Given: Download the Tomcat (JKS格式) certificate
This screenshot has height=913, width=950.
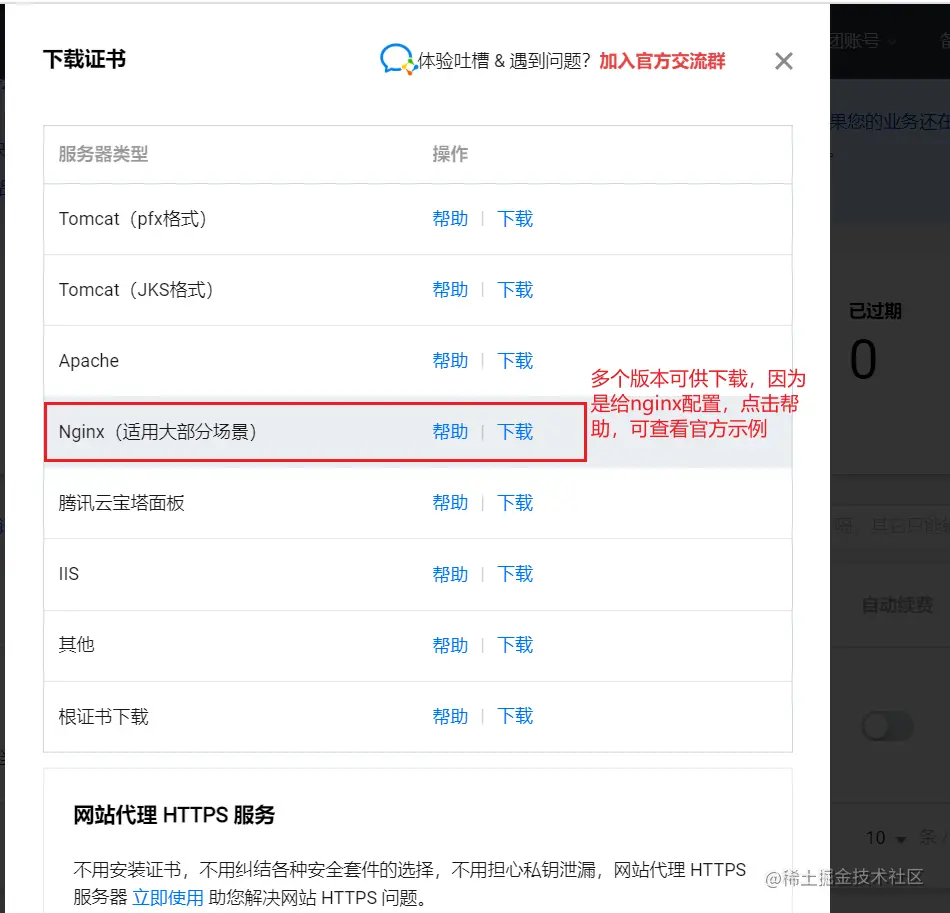Looking at the screenshot, I should point(515,290).
